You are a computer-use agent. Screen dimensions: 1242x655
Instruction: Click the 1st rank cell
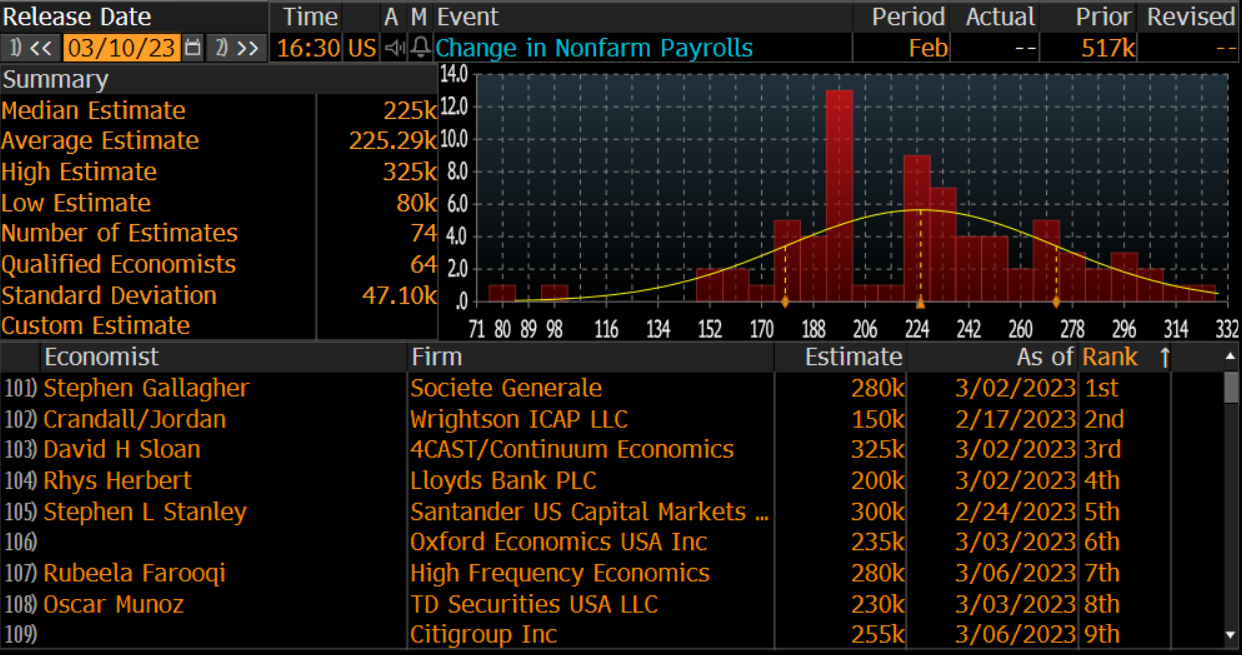[x=1101, y=388]
